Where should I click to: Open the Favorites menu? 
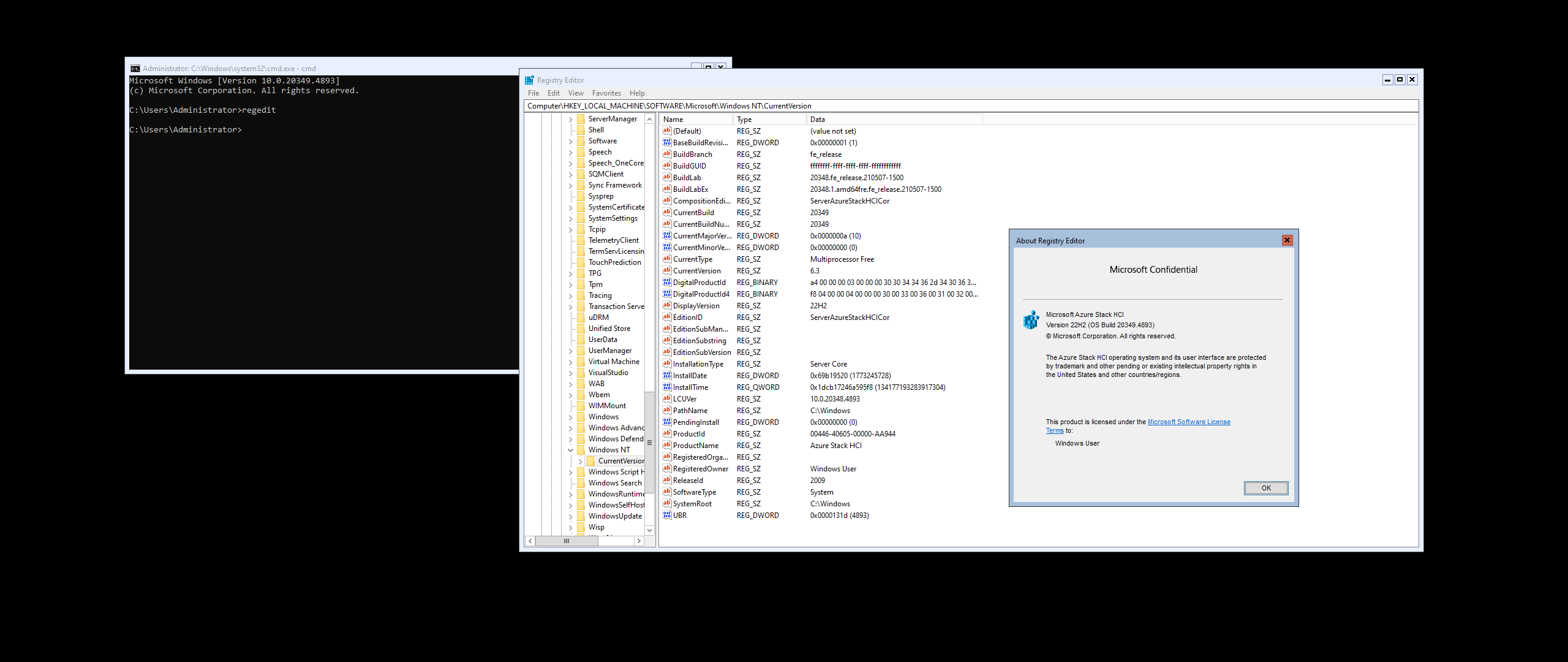606,93
